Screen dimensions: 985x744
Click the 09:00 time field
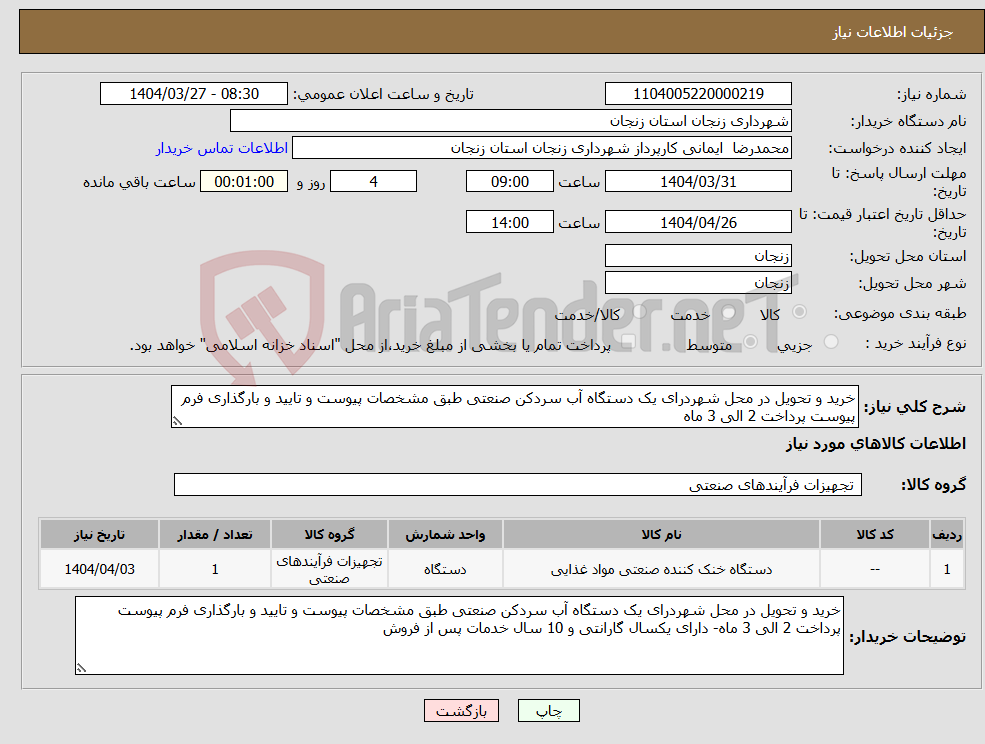click(509, 181)
